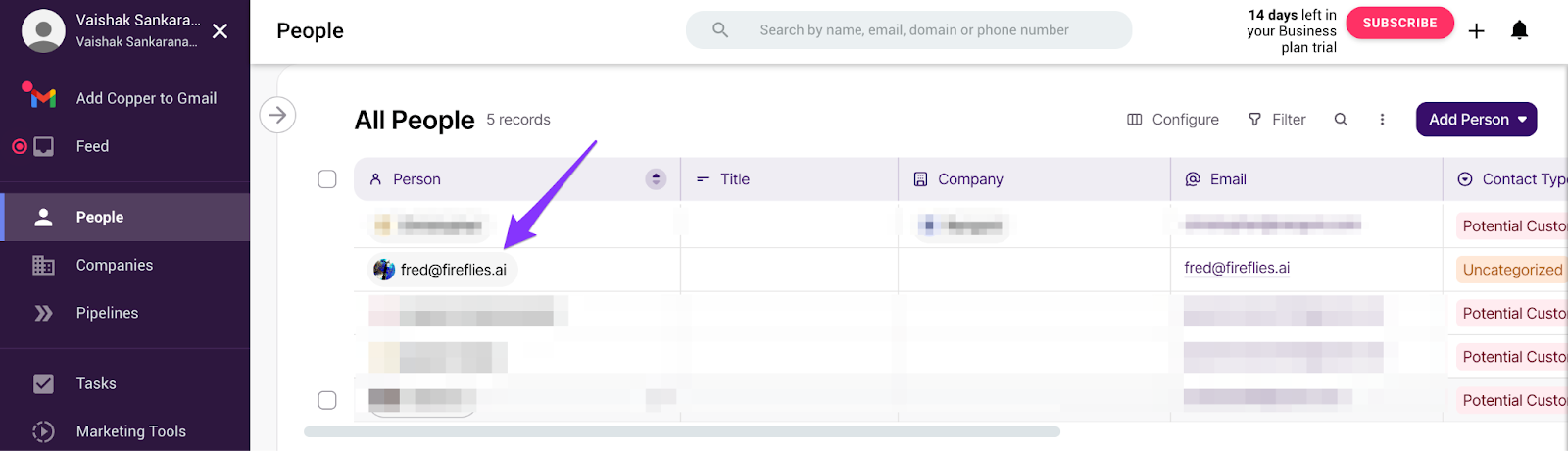This screenshot has width=1568, height=451.
Task: Open the Add Person dropdown arrow
Action: [x=1522, y=120]
